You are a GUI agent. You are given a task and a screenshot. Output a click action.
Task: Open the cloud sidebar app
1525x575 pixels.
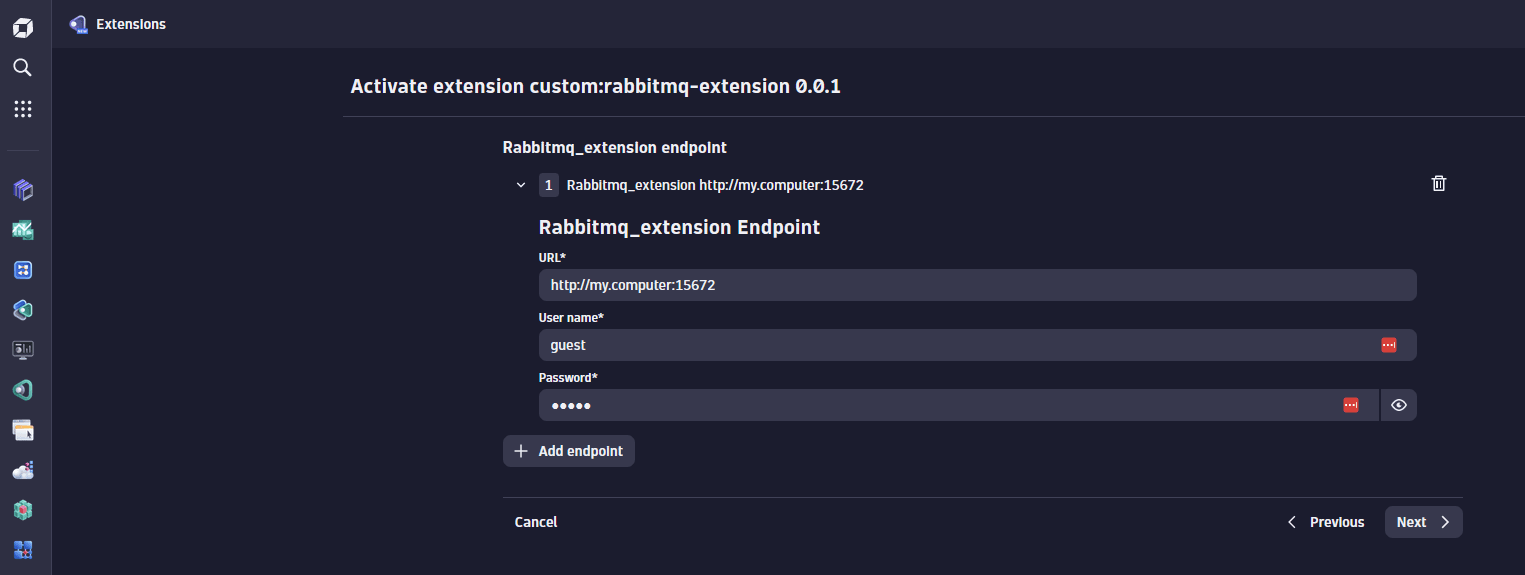click(23, 470)
